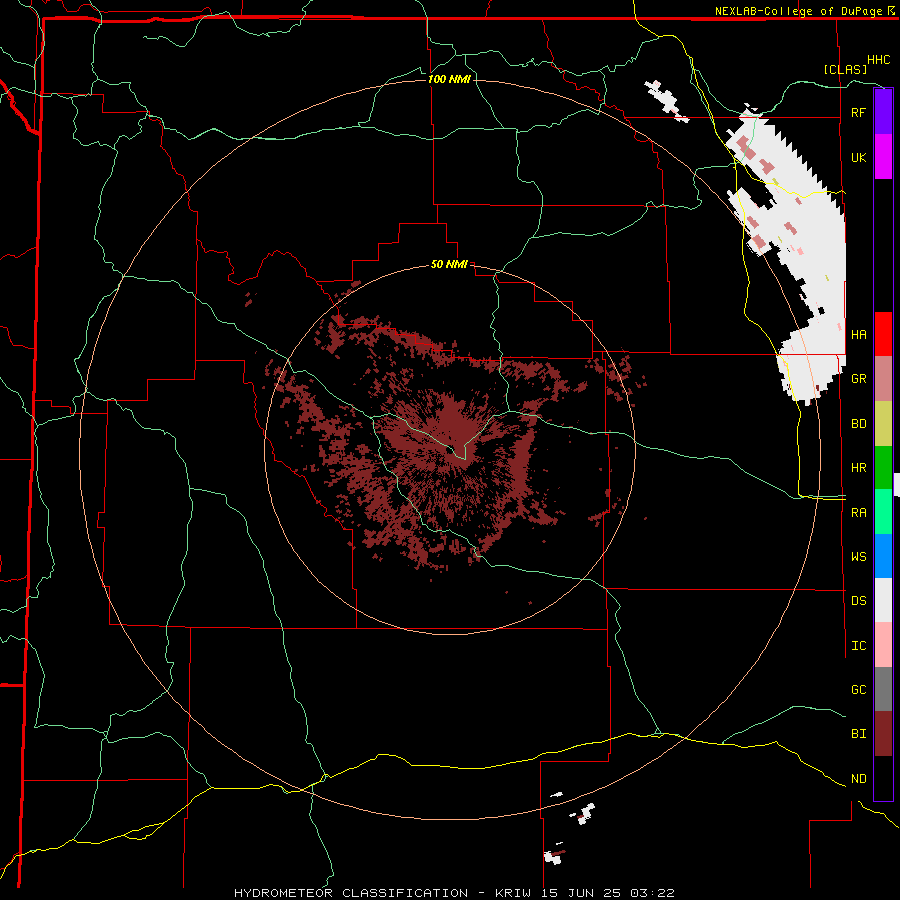Click the RA light-green legend swatch

(883, 512)
